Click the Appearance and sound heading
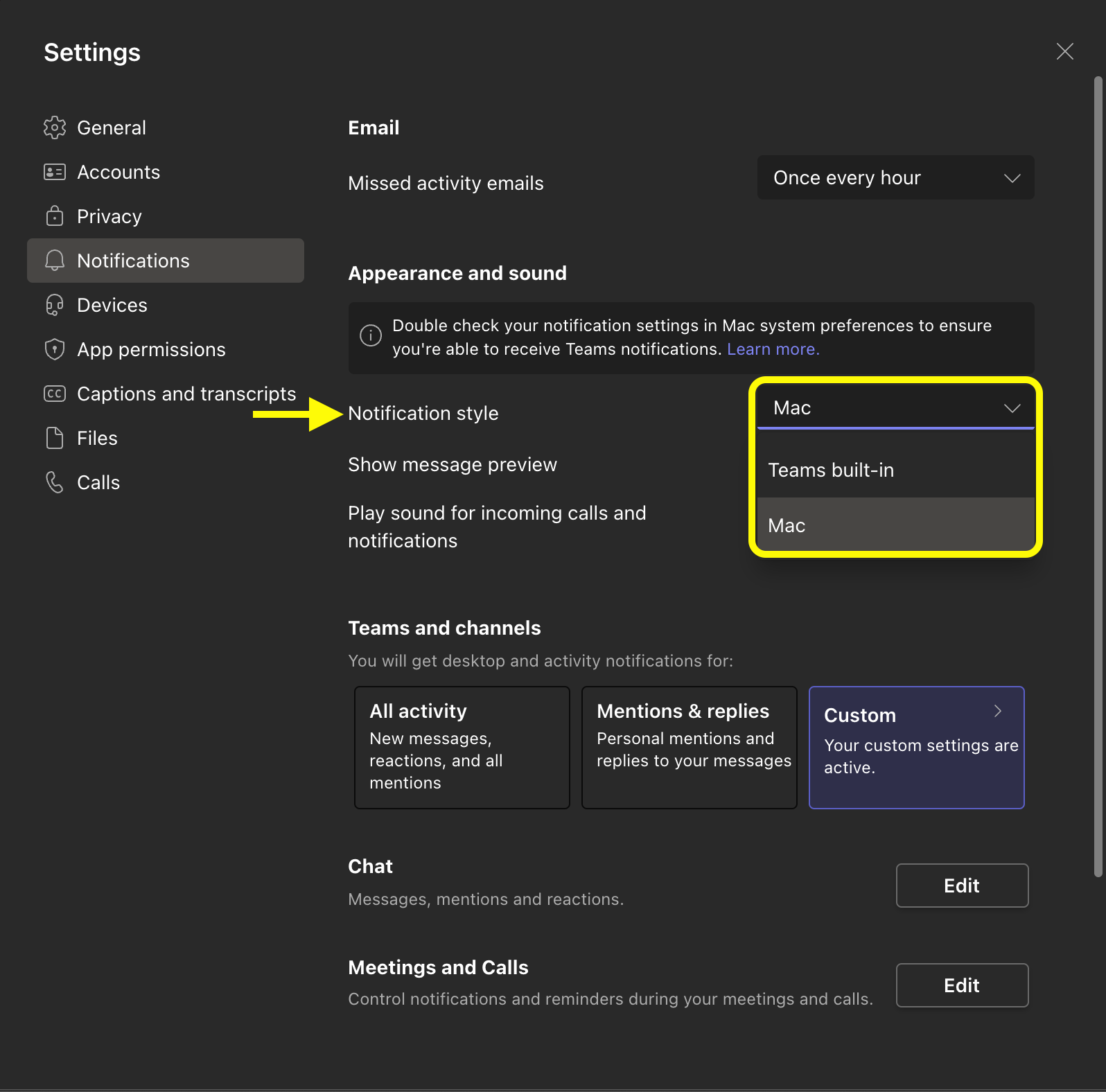This screenshot has width=1106, height=1092. point(457,273)
